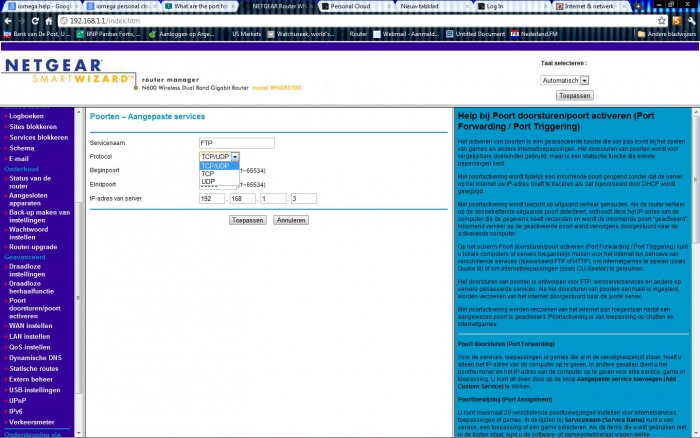Open 'Services blokkeren' in sidebar
Image resolution: width=700 pixels, height=438 pixels.
click(x=38, y=138)
